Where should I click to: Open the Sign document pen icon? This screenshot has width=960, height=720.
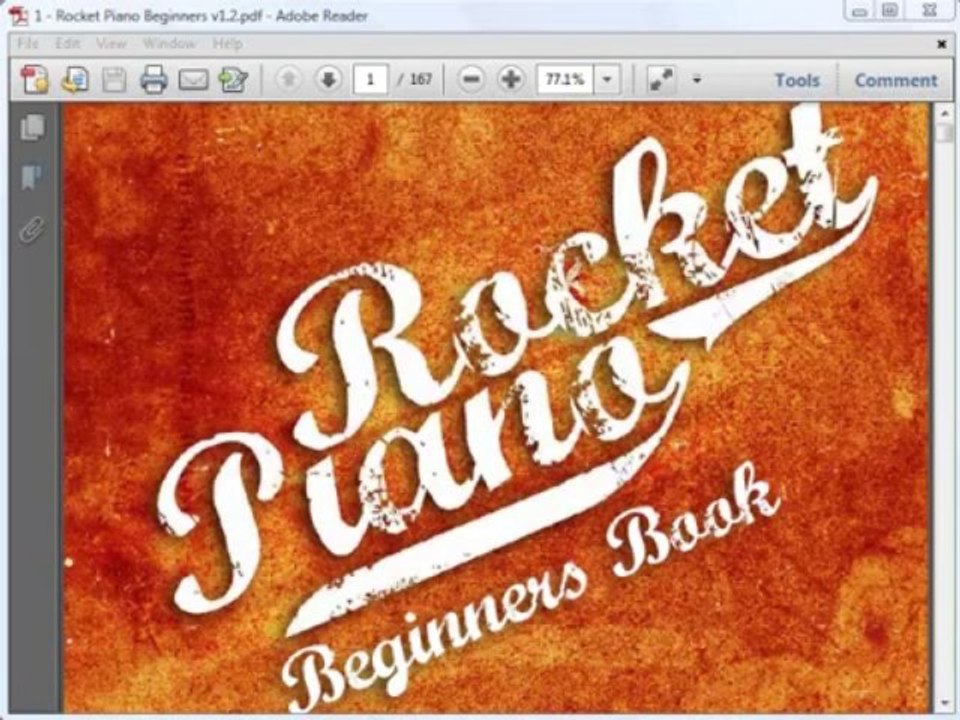(x=233, y=80)
